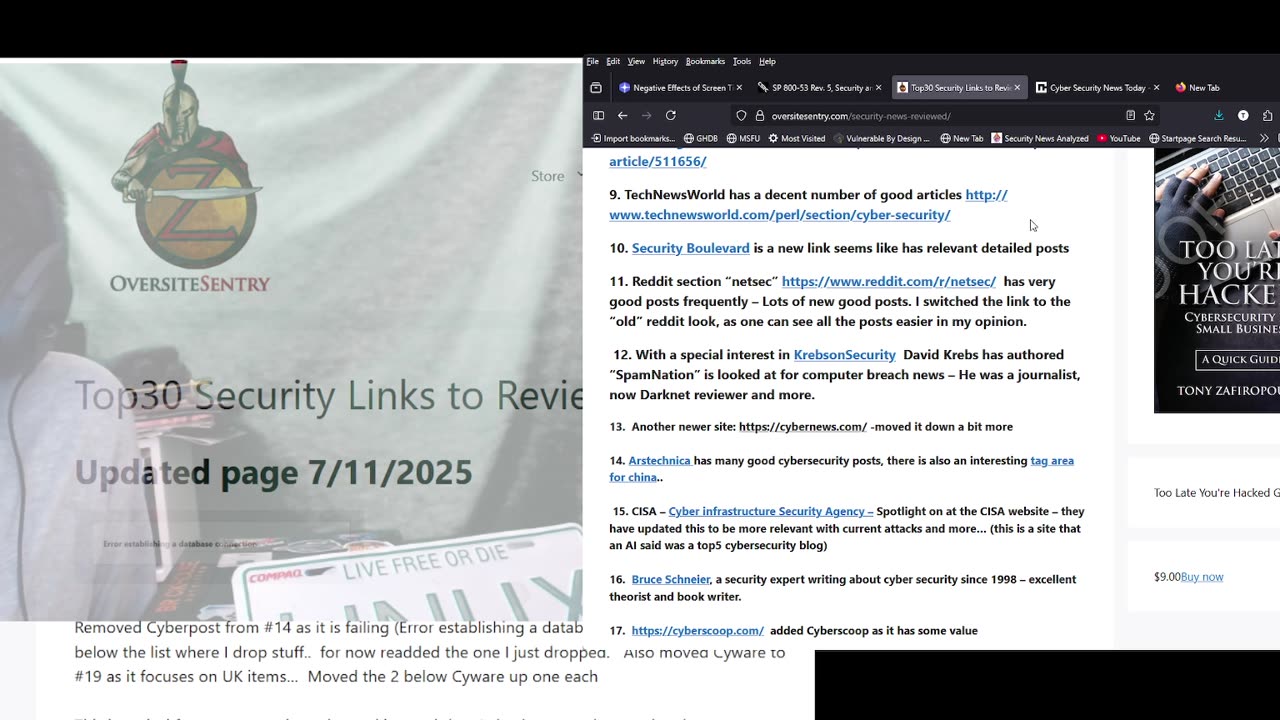Screen dimensions: 1280x720
Task: Open Cyber infrastructure Security Agency link
Action: pos(771,512)
